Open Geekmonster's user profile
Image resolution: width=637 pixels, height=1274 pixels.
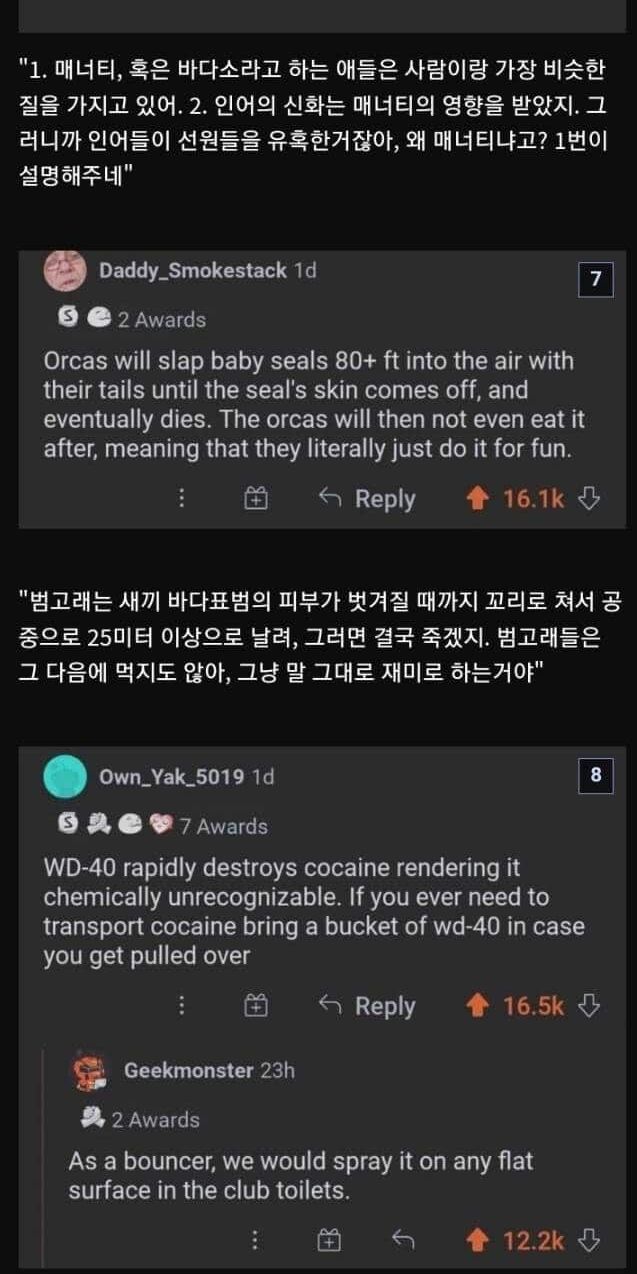[x=188, y=1070]
